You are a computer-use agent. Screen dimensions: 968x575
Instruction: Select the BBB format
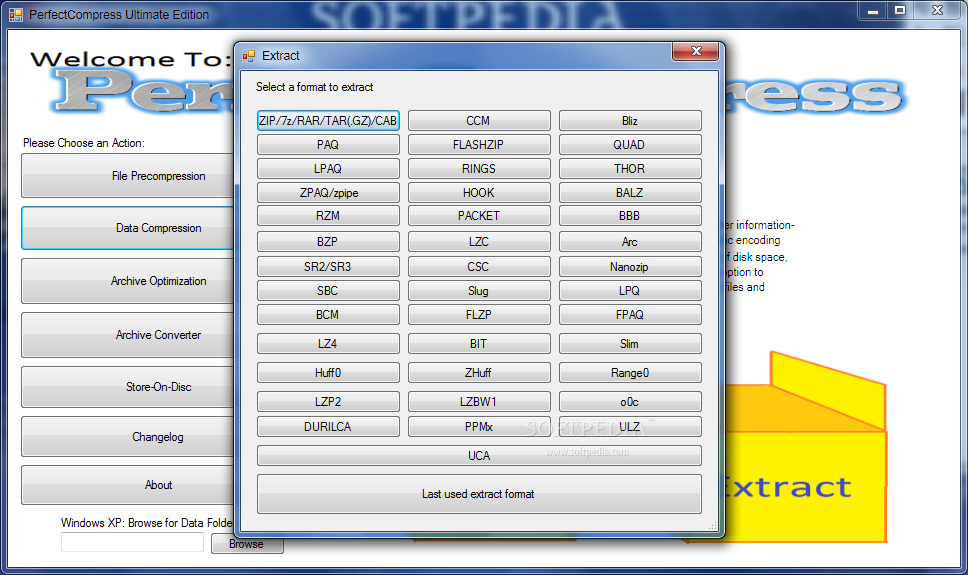[630, 216]
